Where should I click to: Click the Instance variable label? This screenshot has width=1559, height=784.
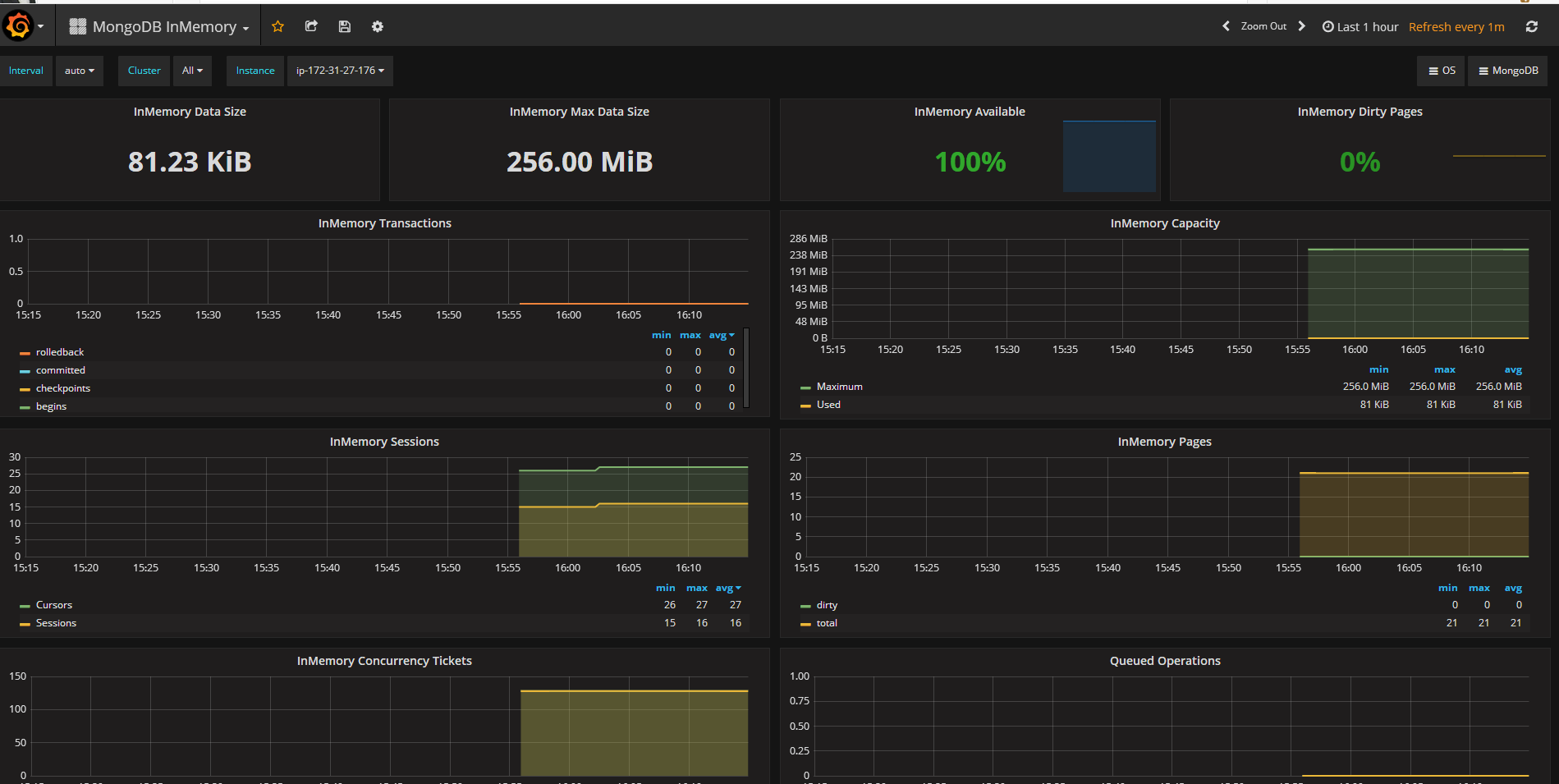[x=255, y=71]
